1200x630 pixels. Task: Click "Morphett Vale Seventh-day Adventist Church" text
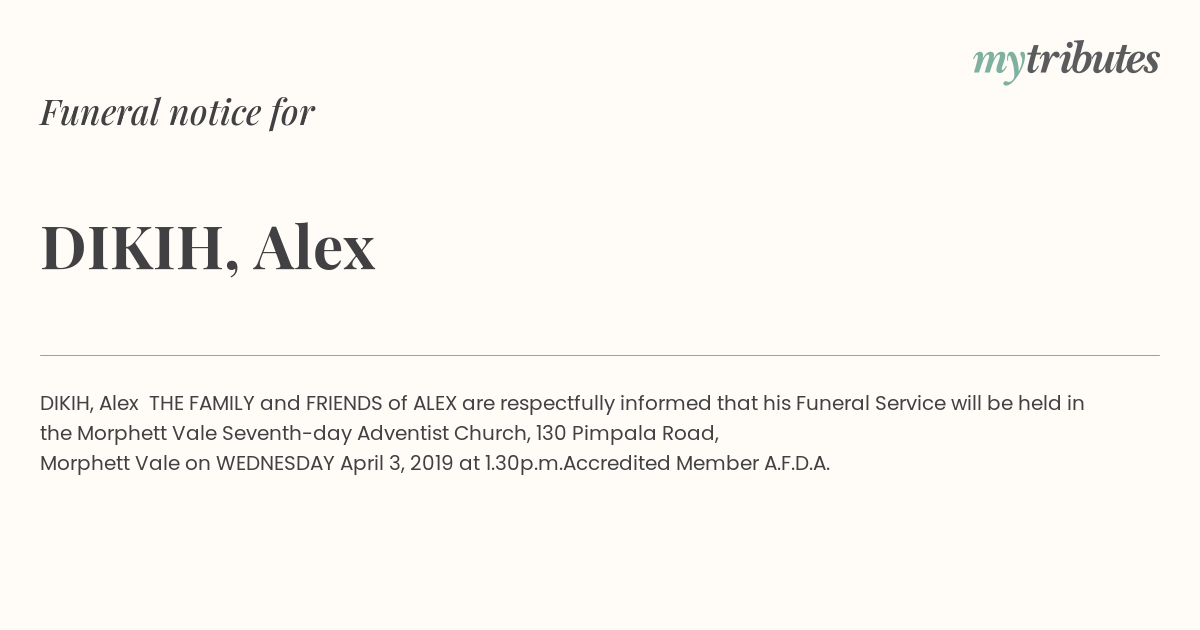pos(302,434)
